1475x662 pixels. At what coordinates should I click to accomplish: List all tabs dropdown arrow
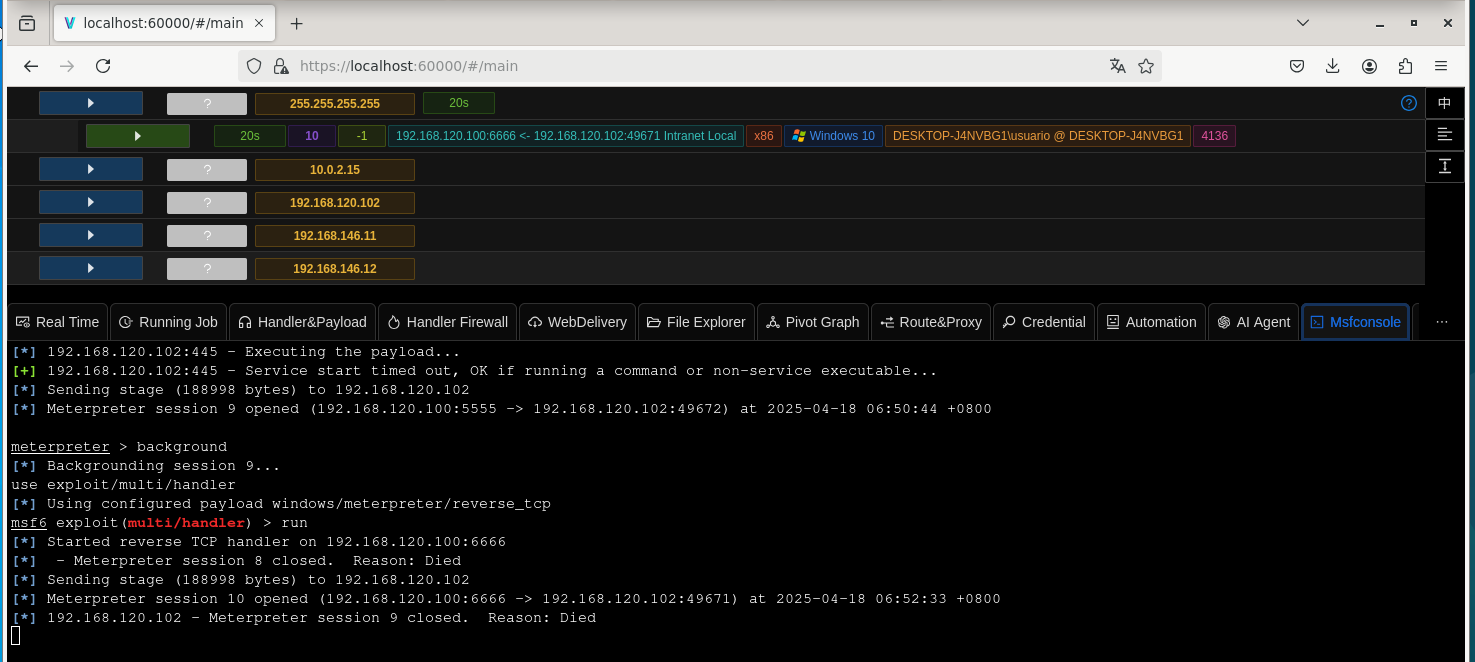pos(1303,22)
